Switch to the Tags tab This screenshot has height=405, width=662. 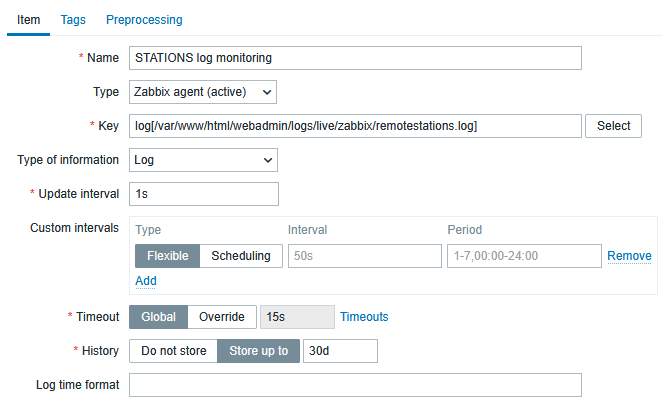(73, 20)
